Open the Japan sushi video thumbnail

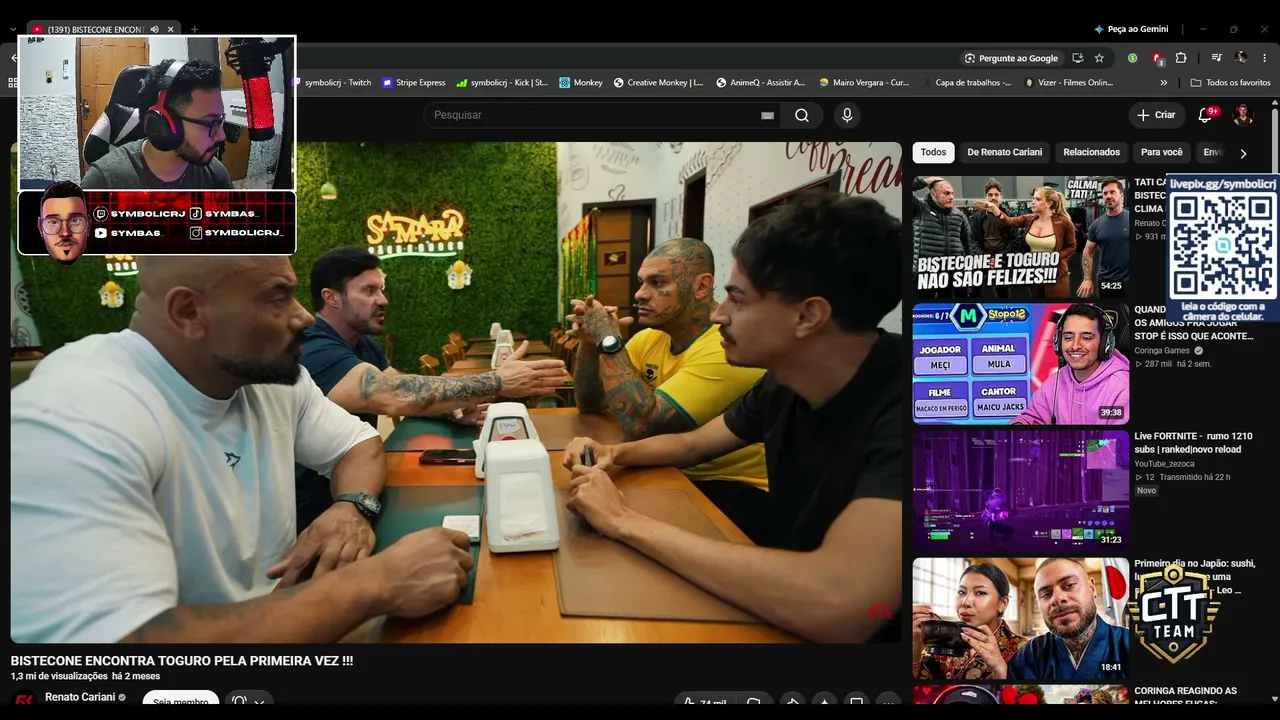(x=1020, y=618)
